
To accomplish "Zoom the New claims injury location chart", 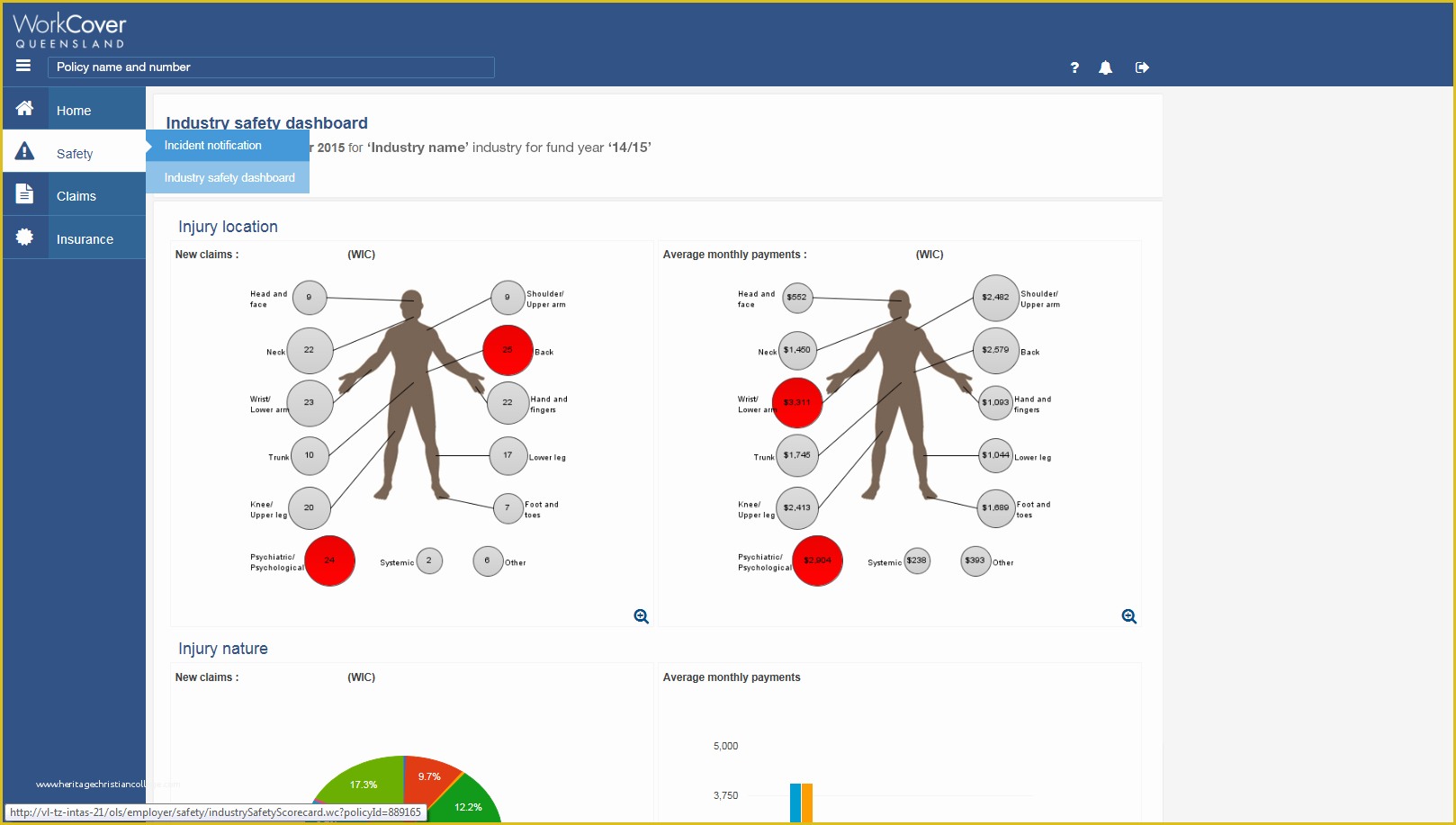I will (x=642, y=616).
